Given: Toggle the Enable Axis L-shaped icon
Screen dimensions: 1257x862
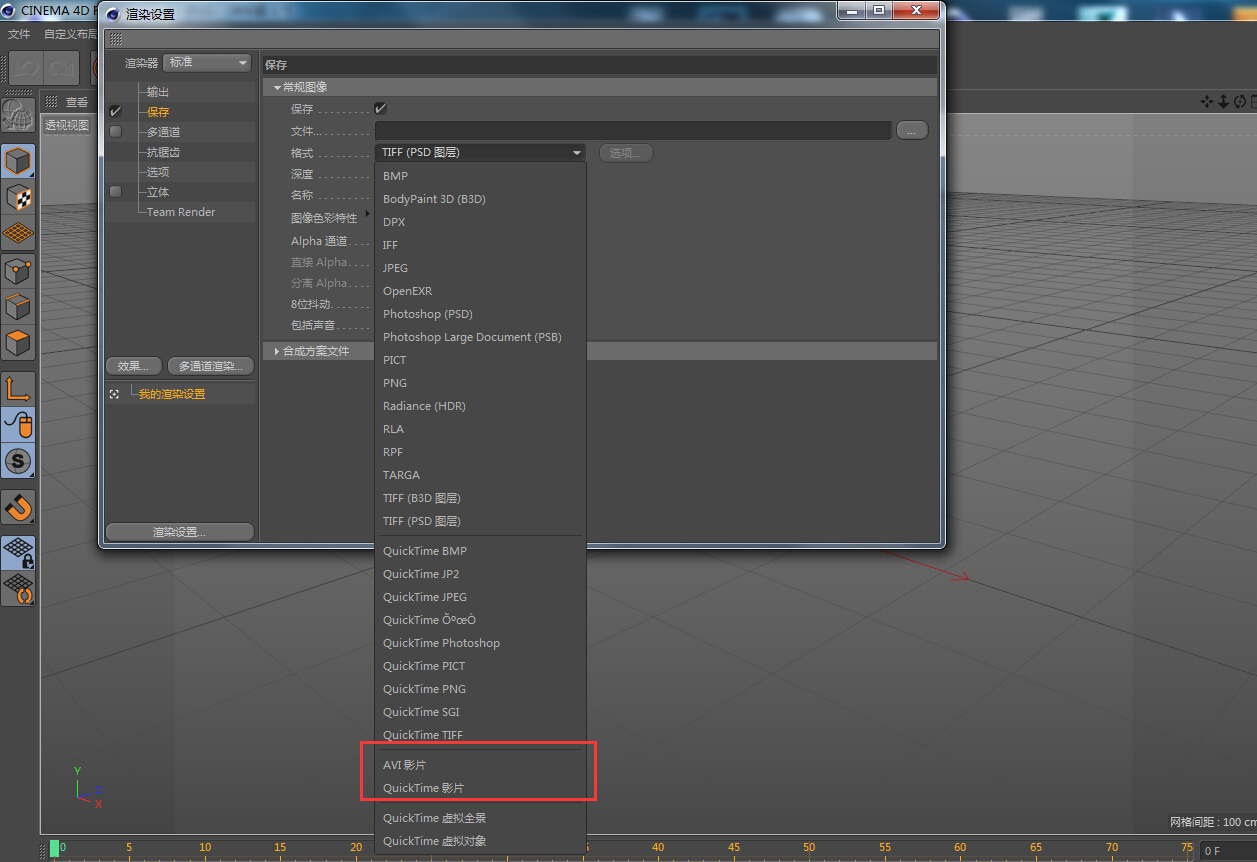Looking at the screenshot, I should point(18,389).
